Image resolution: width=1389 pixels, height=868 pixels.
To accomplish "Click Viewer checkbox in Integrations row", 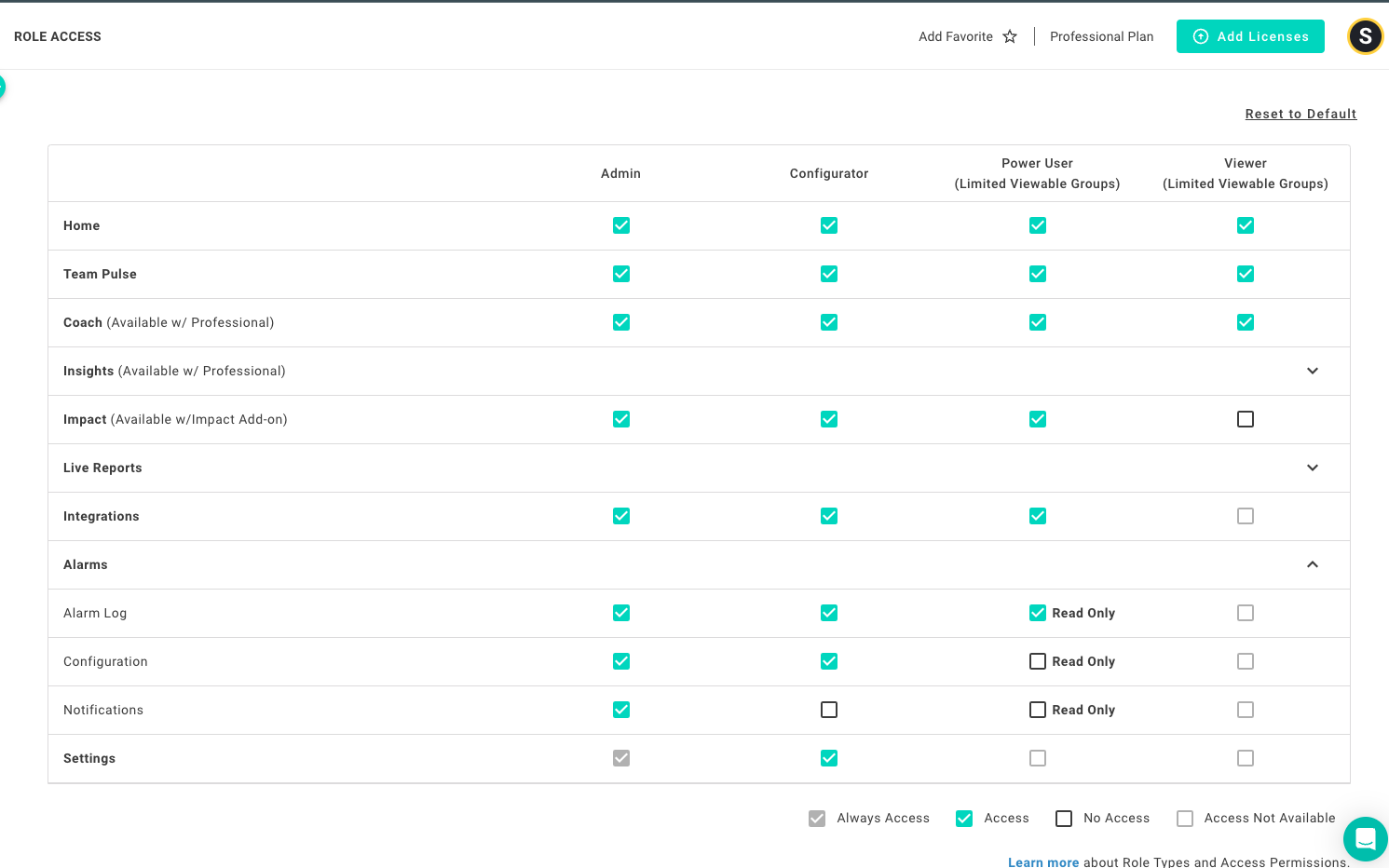I will 1246,516.
